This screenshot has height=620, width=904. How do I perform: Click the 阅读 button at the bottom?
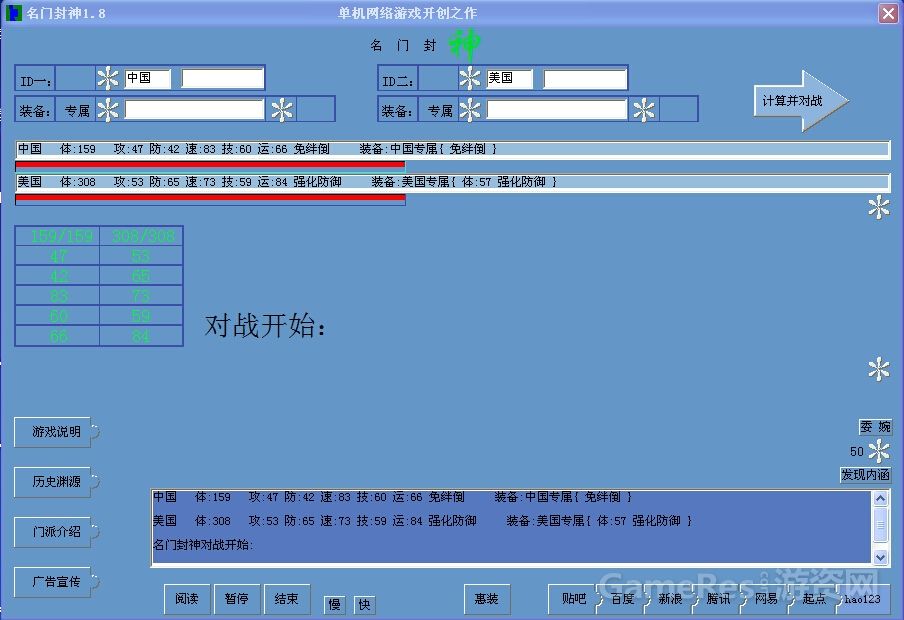point(187,599)
